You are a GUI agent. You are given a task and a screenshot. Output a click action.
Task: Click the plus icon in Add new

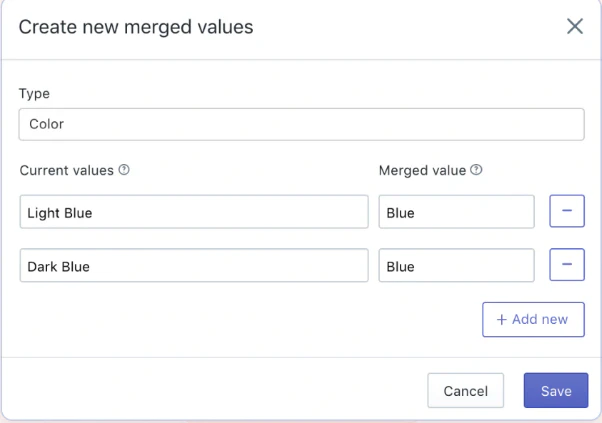pyautogui.click(x=502, y=319)
